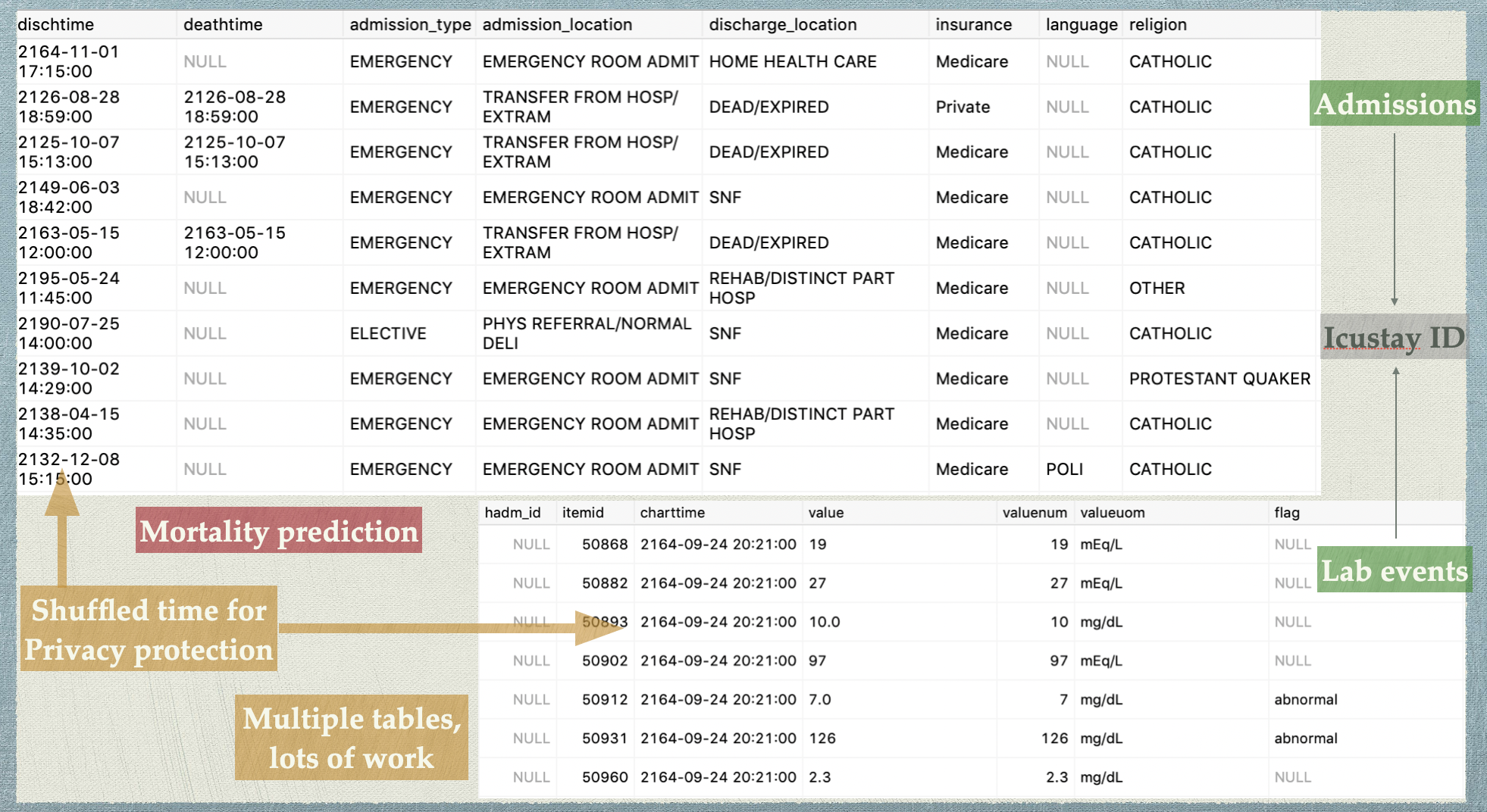Click the deathtime column header
This screenshot has width=1487, height=812.
coord(223,24)
